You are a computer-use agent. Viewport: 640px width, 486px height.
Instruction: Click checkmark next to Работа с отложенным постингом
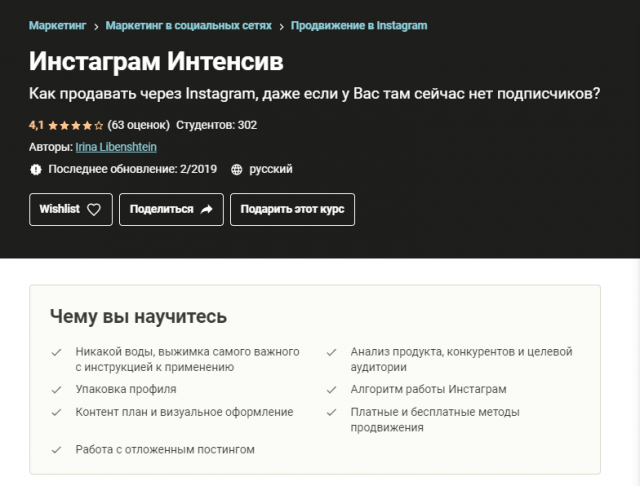(55, 450)
